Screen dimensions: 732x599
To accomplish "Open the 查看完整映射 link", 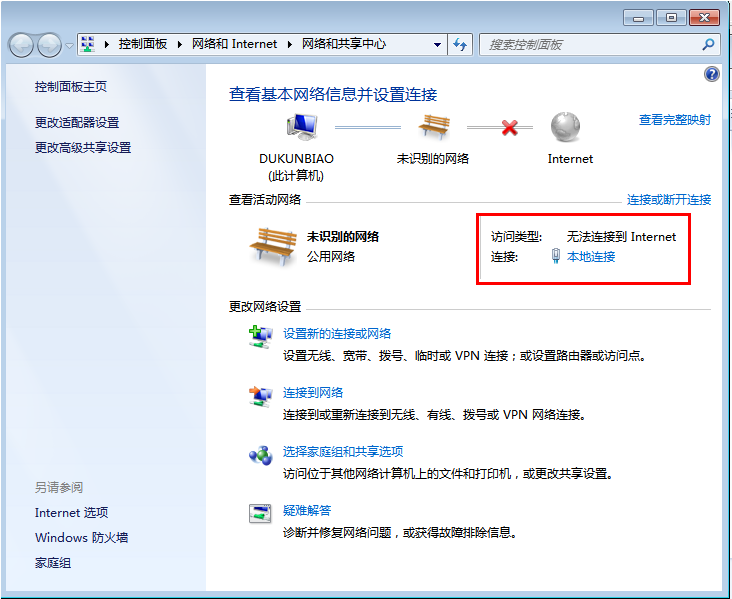I will click(x=675, y=120).
